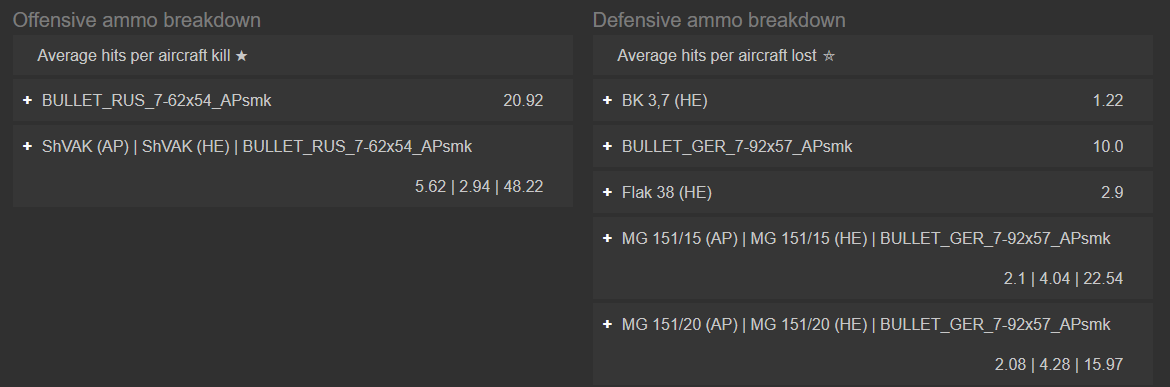This screenshot has height=387, width=1170.
Task: Expand the MG 151/20 ammo row plus icon
Action: [x=607, y=324]
